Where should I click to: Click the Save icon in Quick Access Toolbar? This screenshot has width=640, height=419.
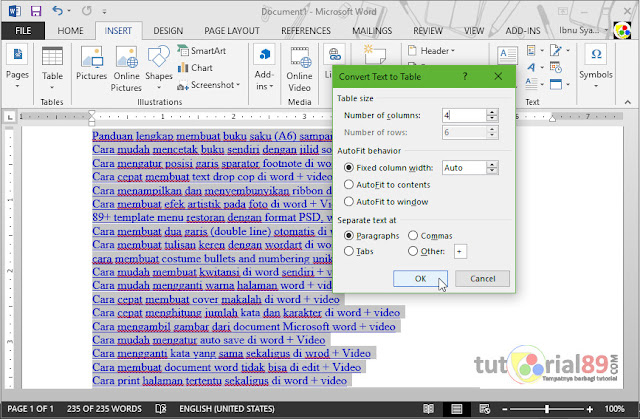click(36, 11)
